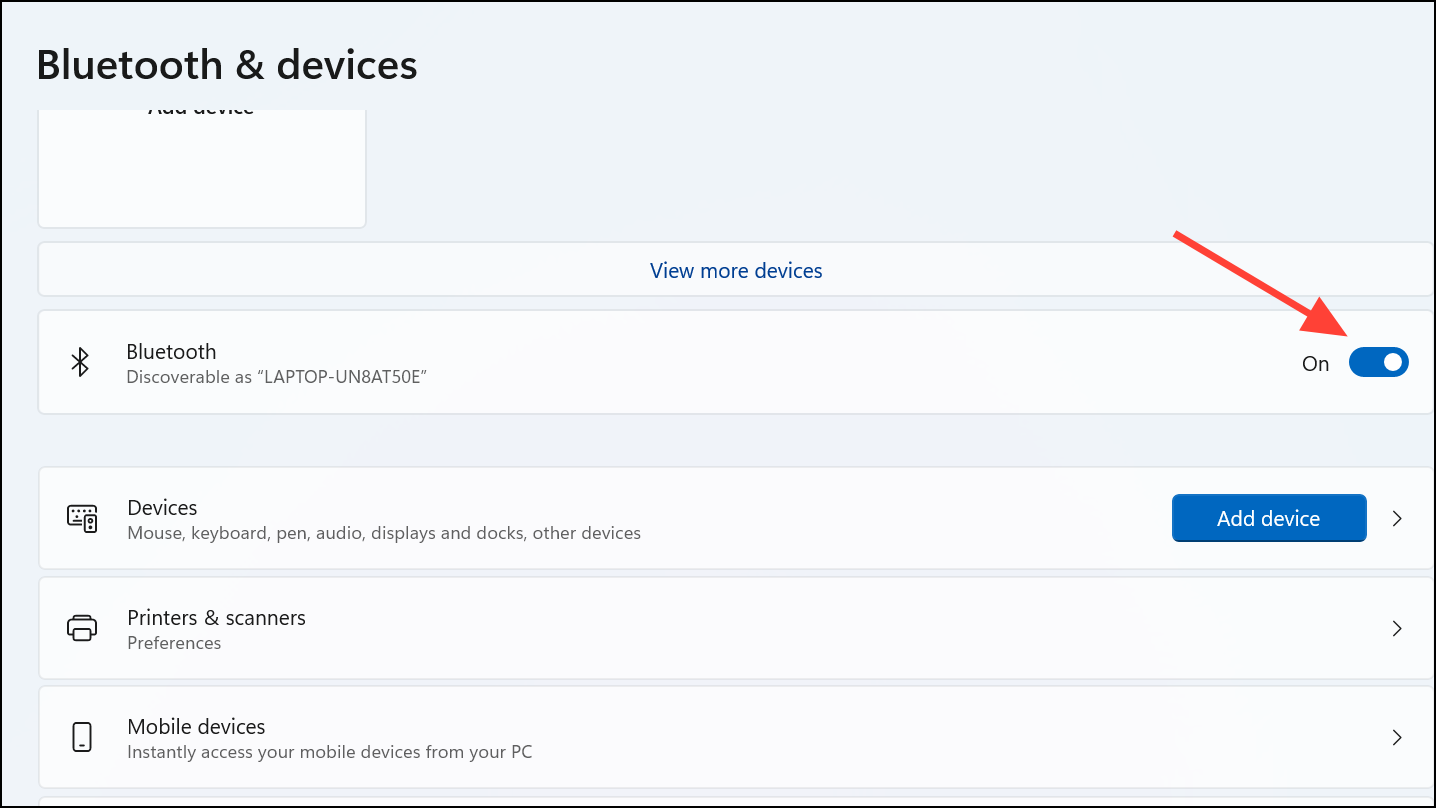Viewport: 1436px width, 808px height.
Task: Expand Mobile devices using the right chevron
Action: pyautogui.click(x=1397, y=738)
